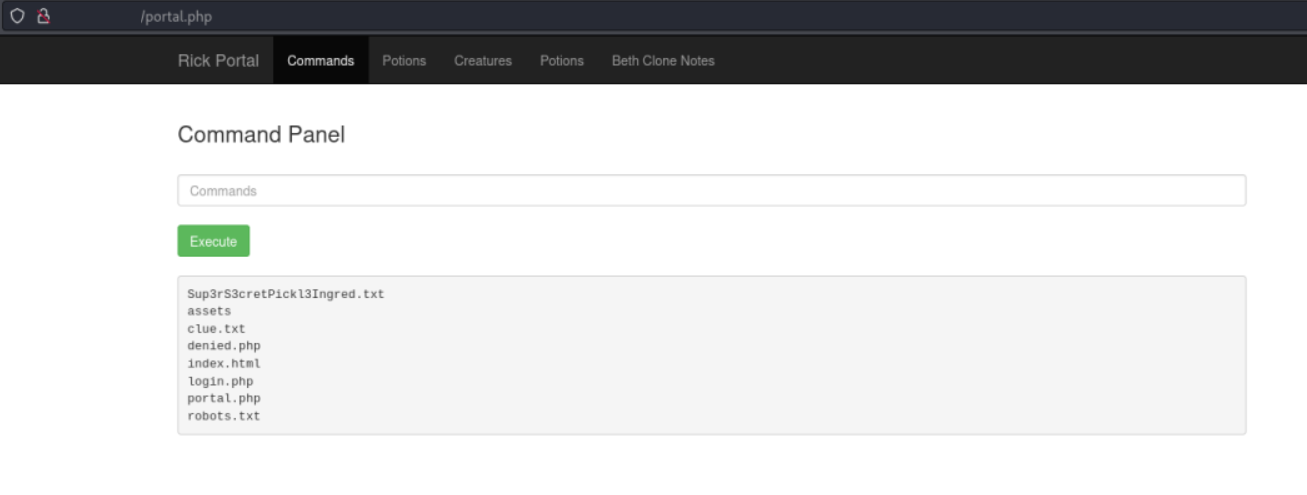Select the Commands nav tab
1307x495 pixels.
click(x=320, y=61)
